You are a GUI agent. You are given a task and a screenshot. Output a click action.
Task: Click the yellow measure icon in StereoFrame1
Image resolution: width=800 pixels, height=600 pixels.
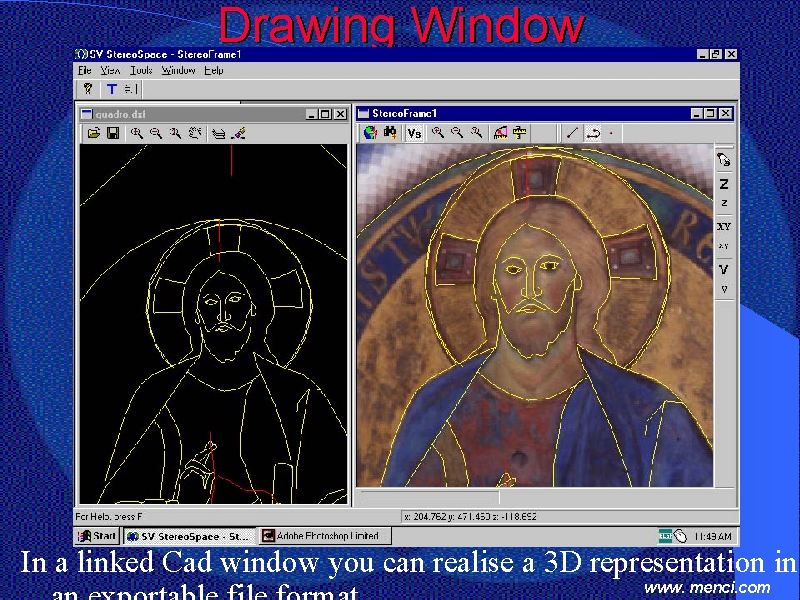click(519, 133)
